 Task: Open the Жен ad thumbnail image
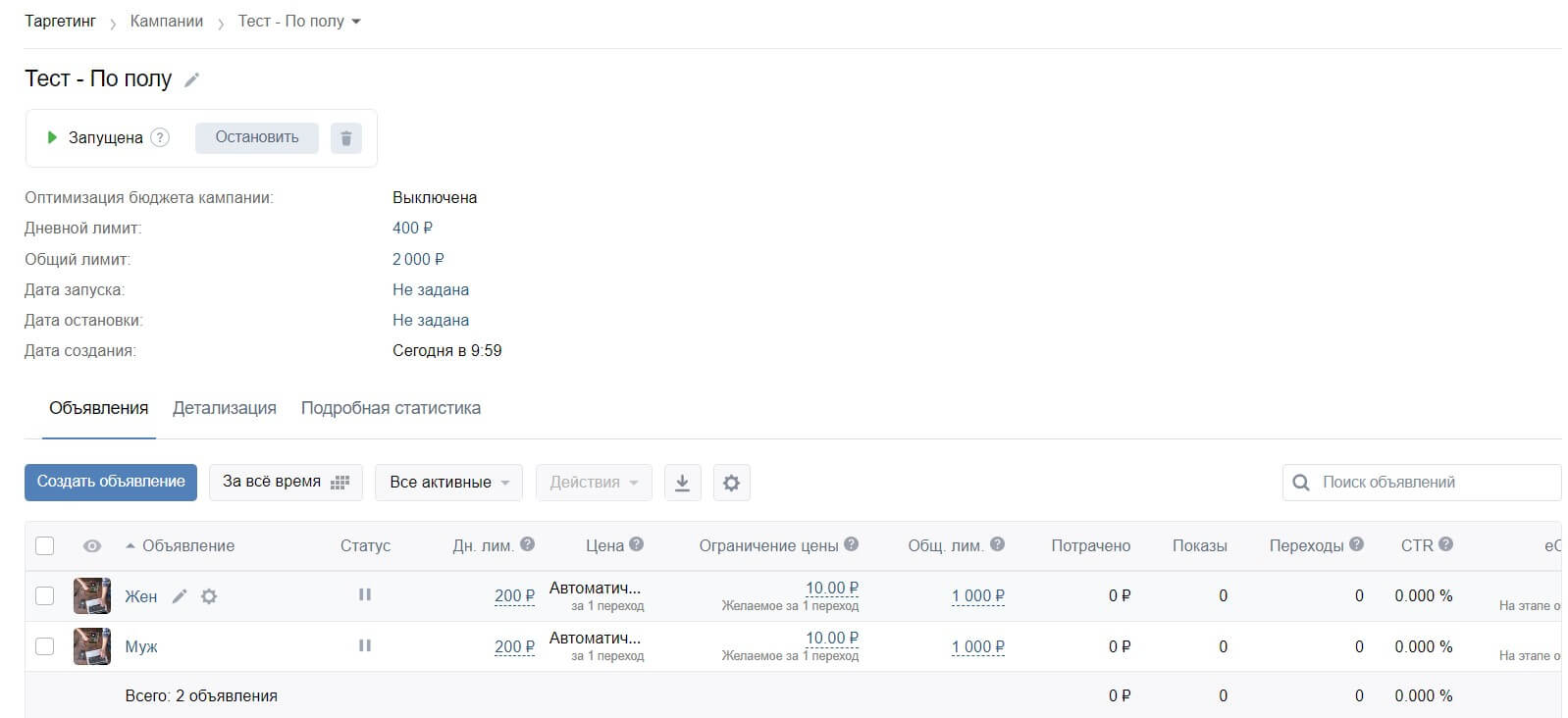(x=92, y=596)
